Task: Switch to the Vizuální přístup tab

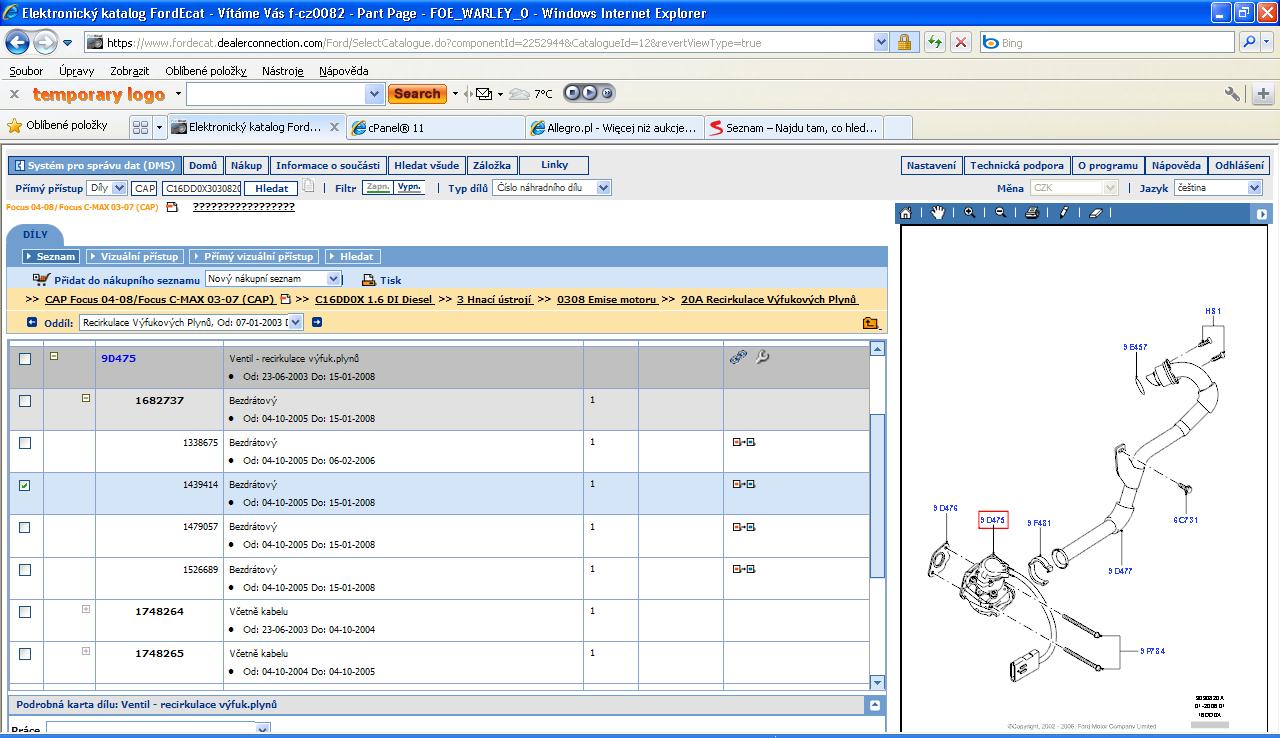Action: (x=133, y=256)
